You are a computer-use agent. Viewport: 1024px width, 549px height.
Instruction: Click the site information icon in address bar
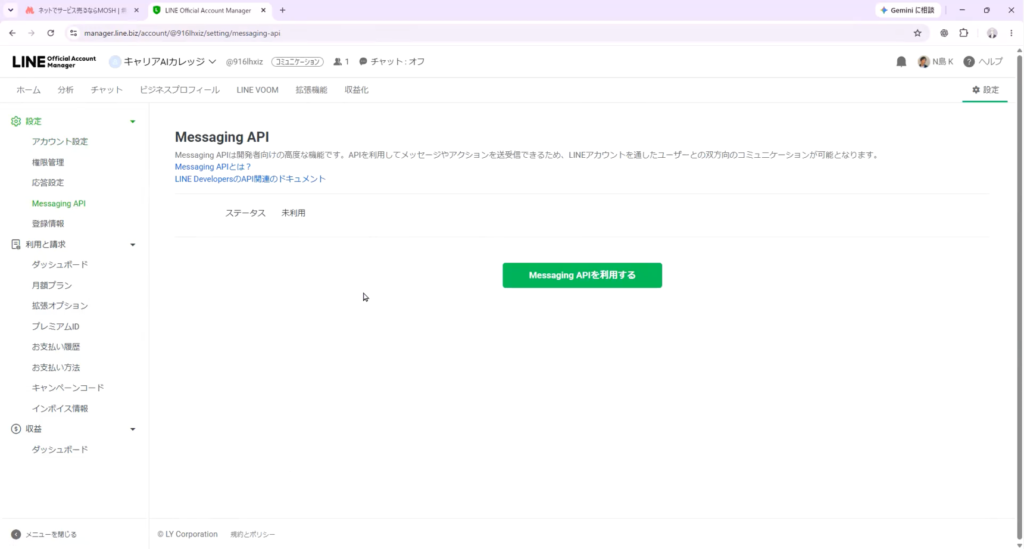click(73, 33)
